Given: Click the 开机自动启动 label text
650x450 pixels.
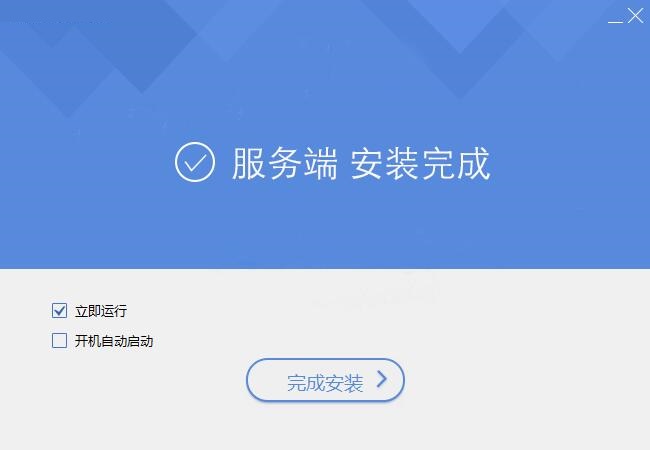Looking at the screenshot, I should tap(114, 341).
